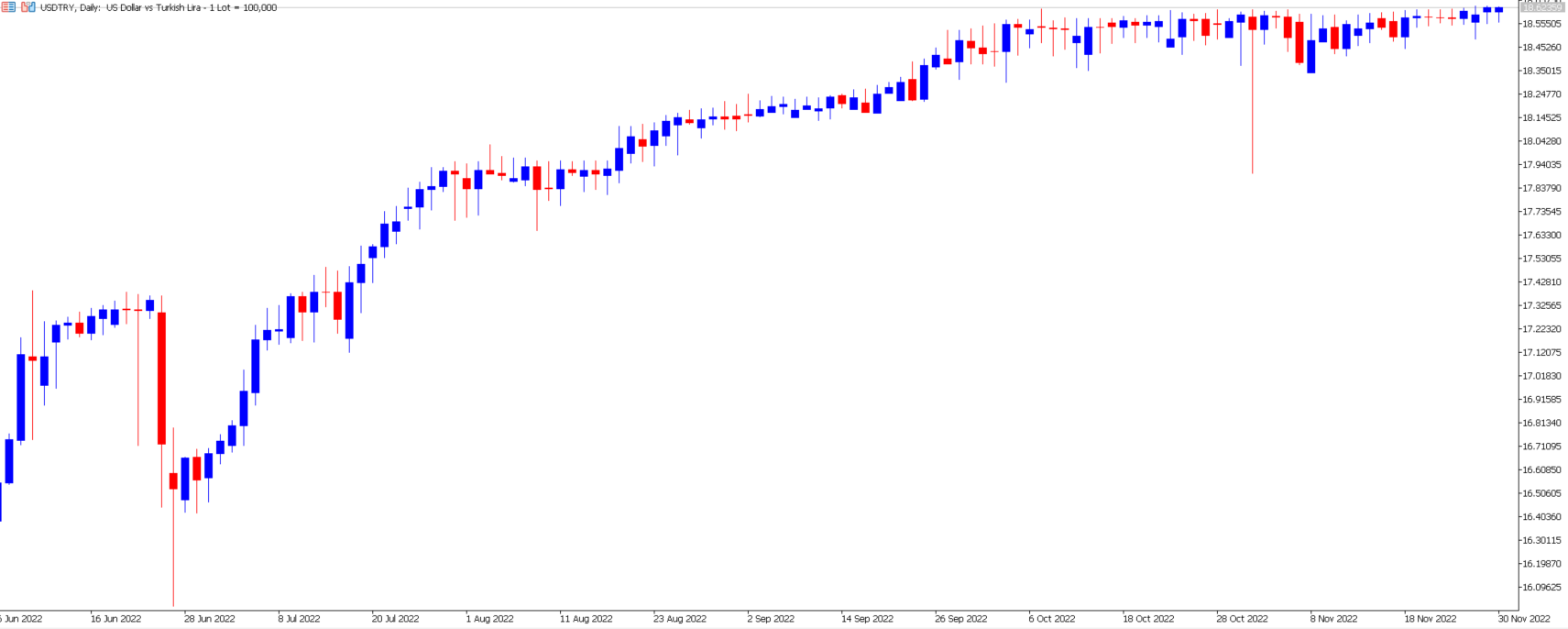Click the last blue candle on the right
This screenshot has width=1568, height=629.
1499,9
